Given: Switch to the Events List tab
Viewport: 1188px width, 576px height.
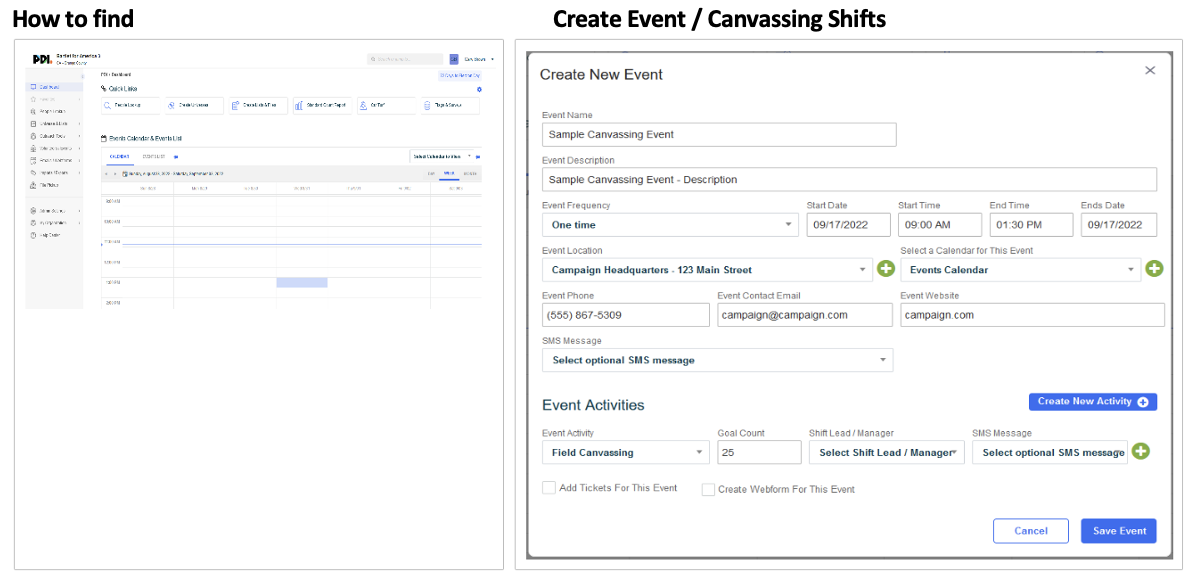Looking at the screenshot, I should pyautogui.click(x=153, y=155).
